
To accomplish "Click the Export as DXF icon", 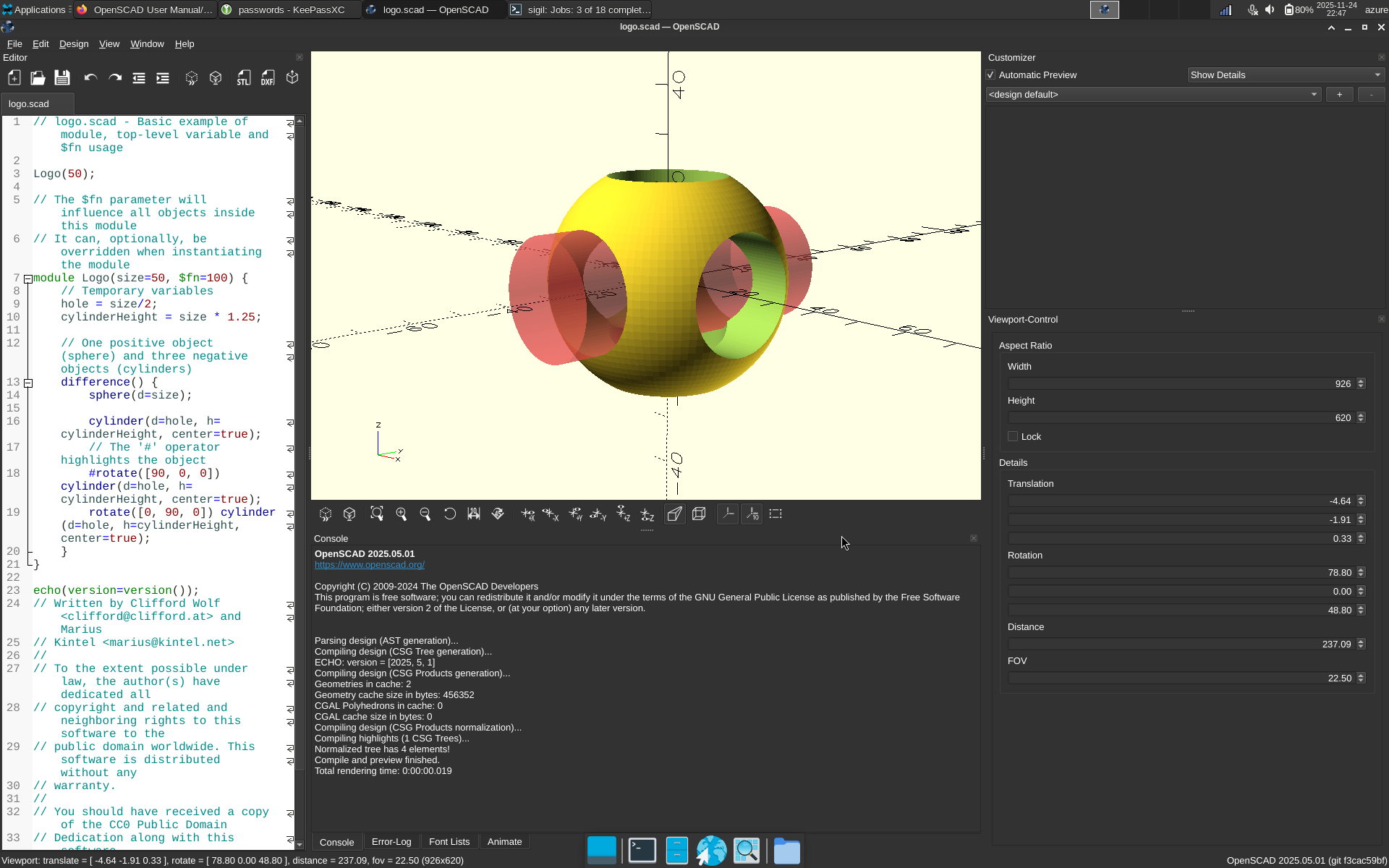I will (268, 78).
